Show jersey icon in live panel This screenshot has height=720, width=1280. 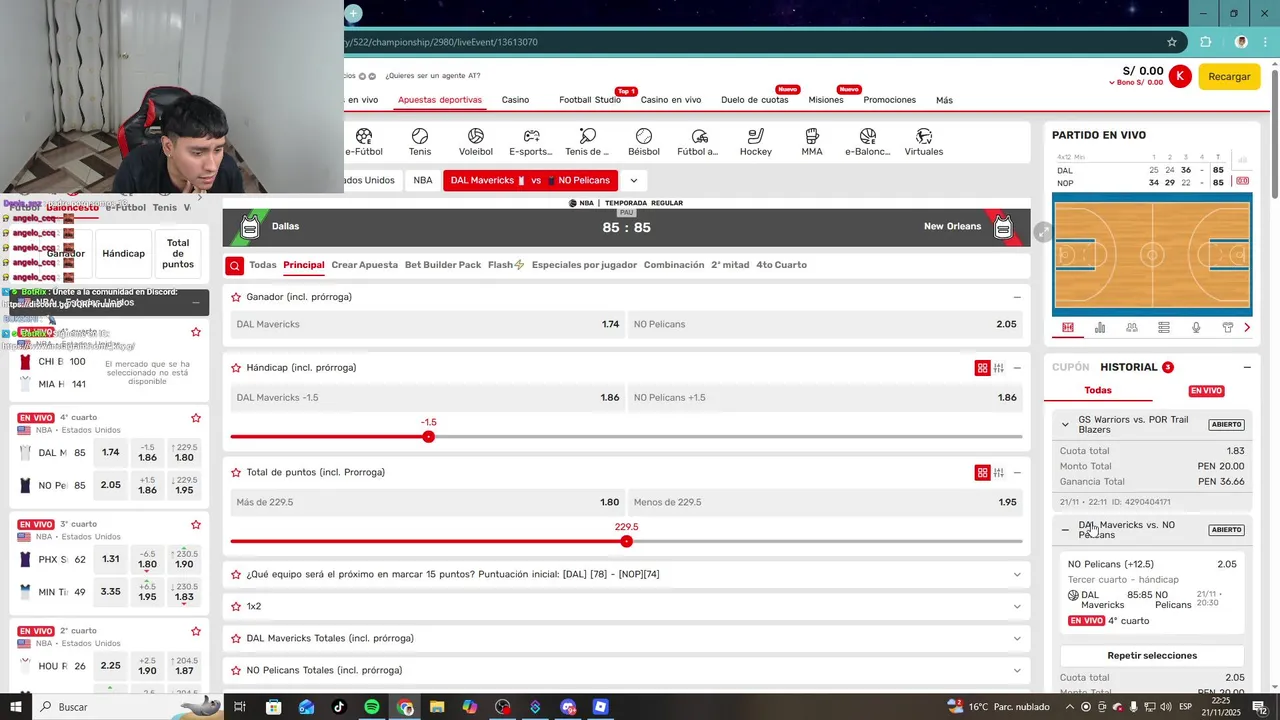coord(1228,328)
